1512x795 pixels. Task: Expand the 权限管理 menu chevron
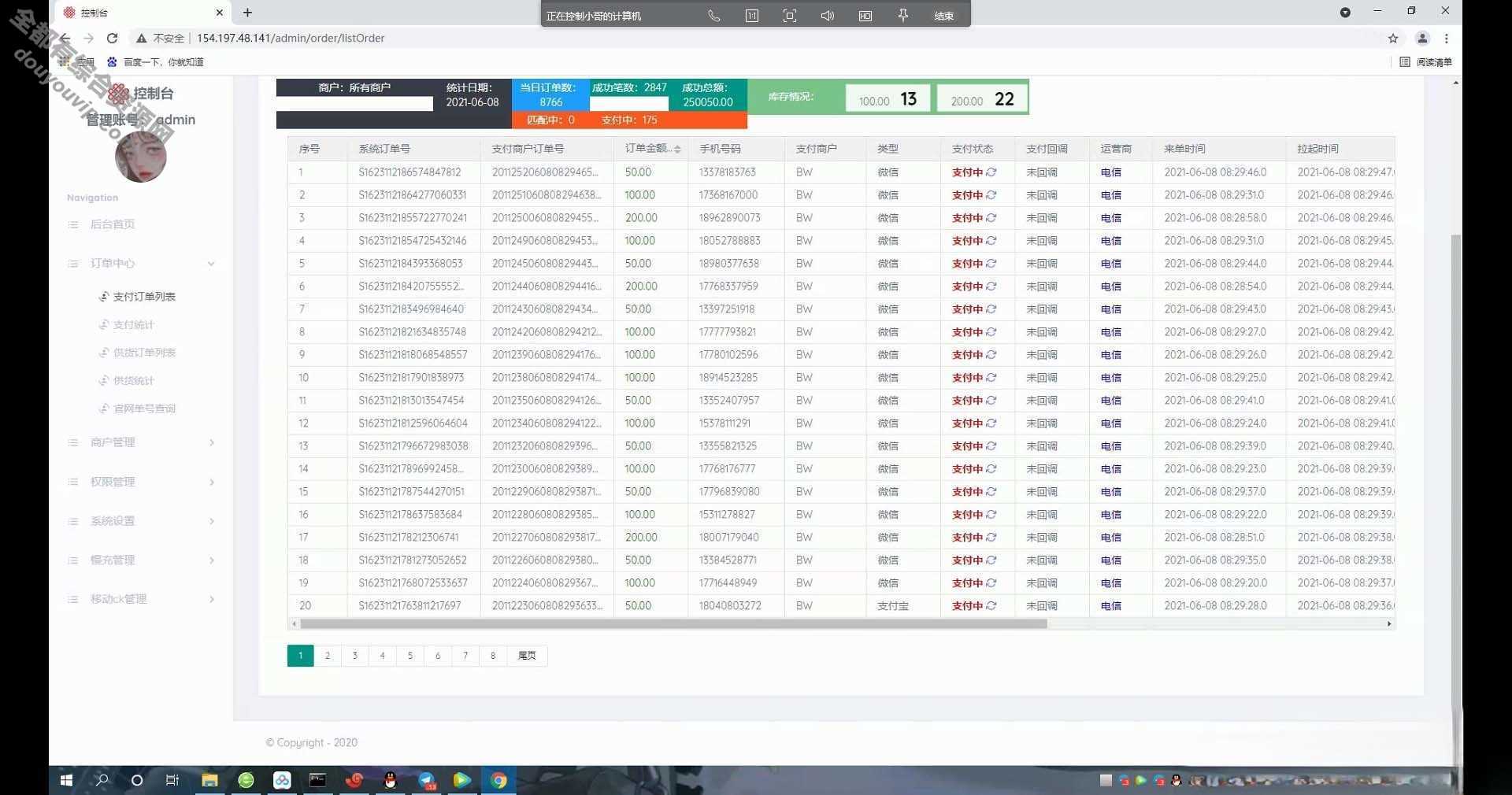click(211, 482)
